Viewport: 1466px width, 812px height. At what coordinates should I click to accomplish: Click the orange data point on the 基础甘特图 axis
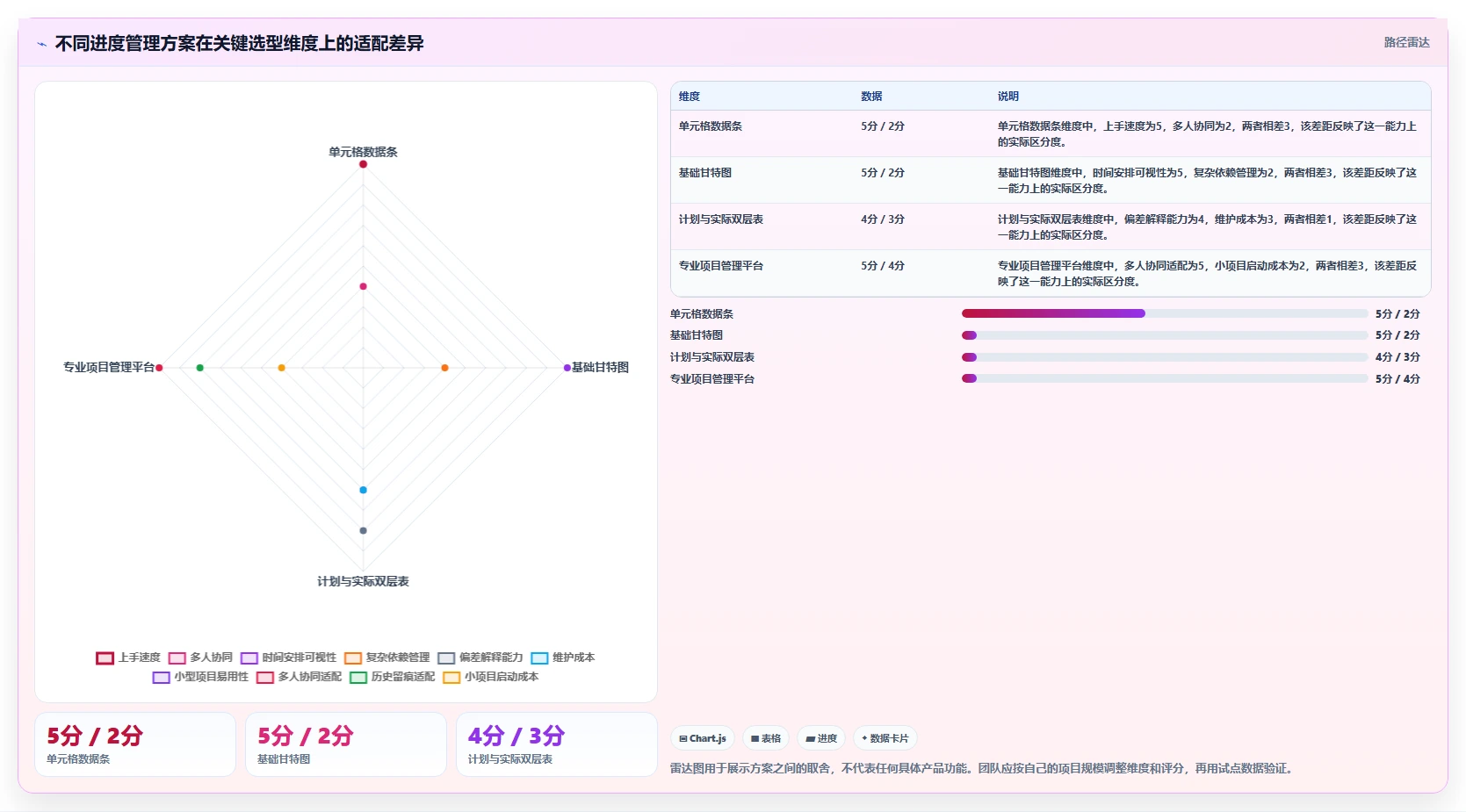444,368
